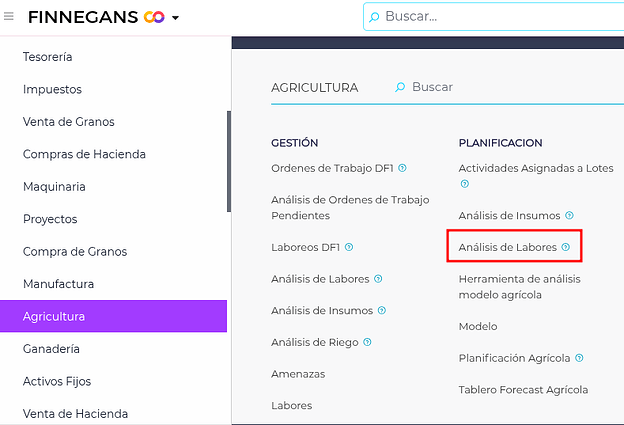The image size is (624, 425).
Task: Open Herramienta de análisis modelo agrícola
Action: (519, 287)
